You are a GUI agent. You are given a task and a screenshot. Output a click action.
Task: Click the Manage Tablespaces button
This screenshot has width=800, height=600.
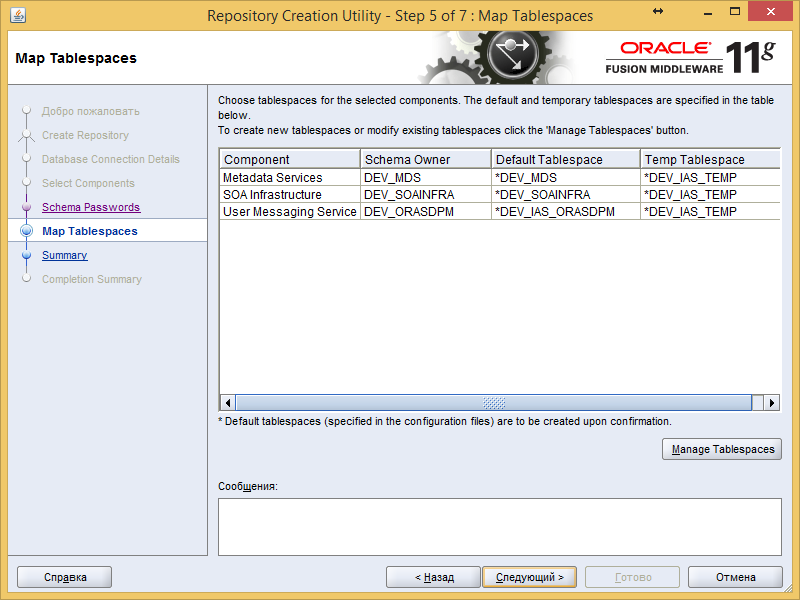point(721,449)
